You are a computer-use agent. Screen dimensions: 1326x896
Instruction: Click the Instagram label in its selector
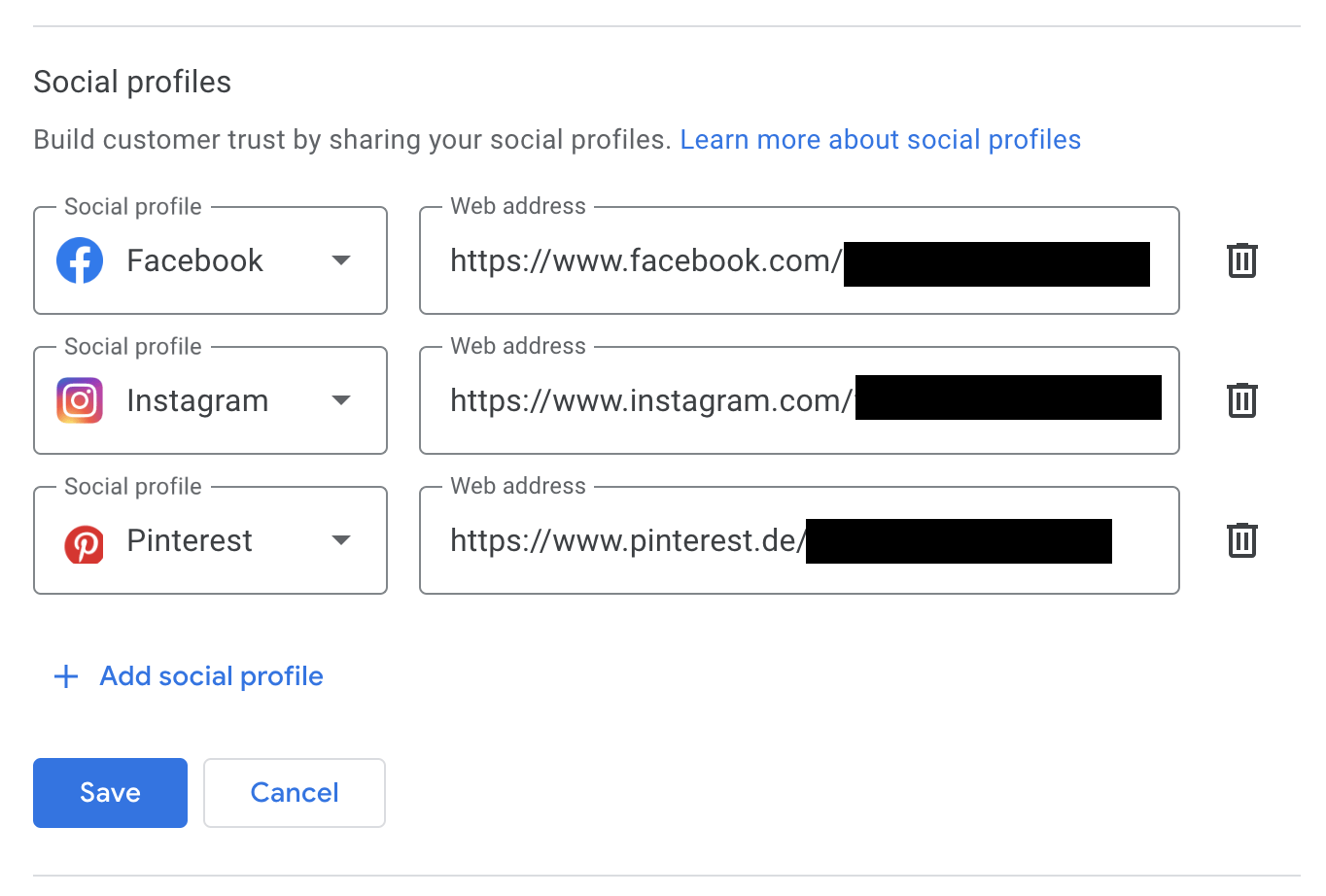[x=197, y=400]
